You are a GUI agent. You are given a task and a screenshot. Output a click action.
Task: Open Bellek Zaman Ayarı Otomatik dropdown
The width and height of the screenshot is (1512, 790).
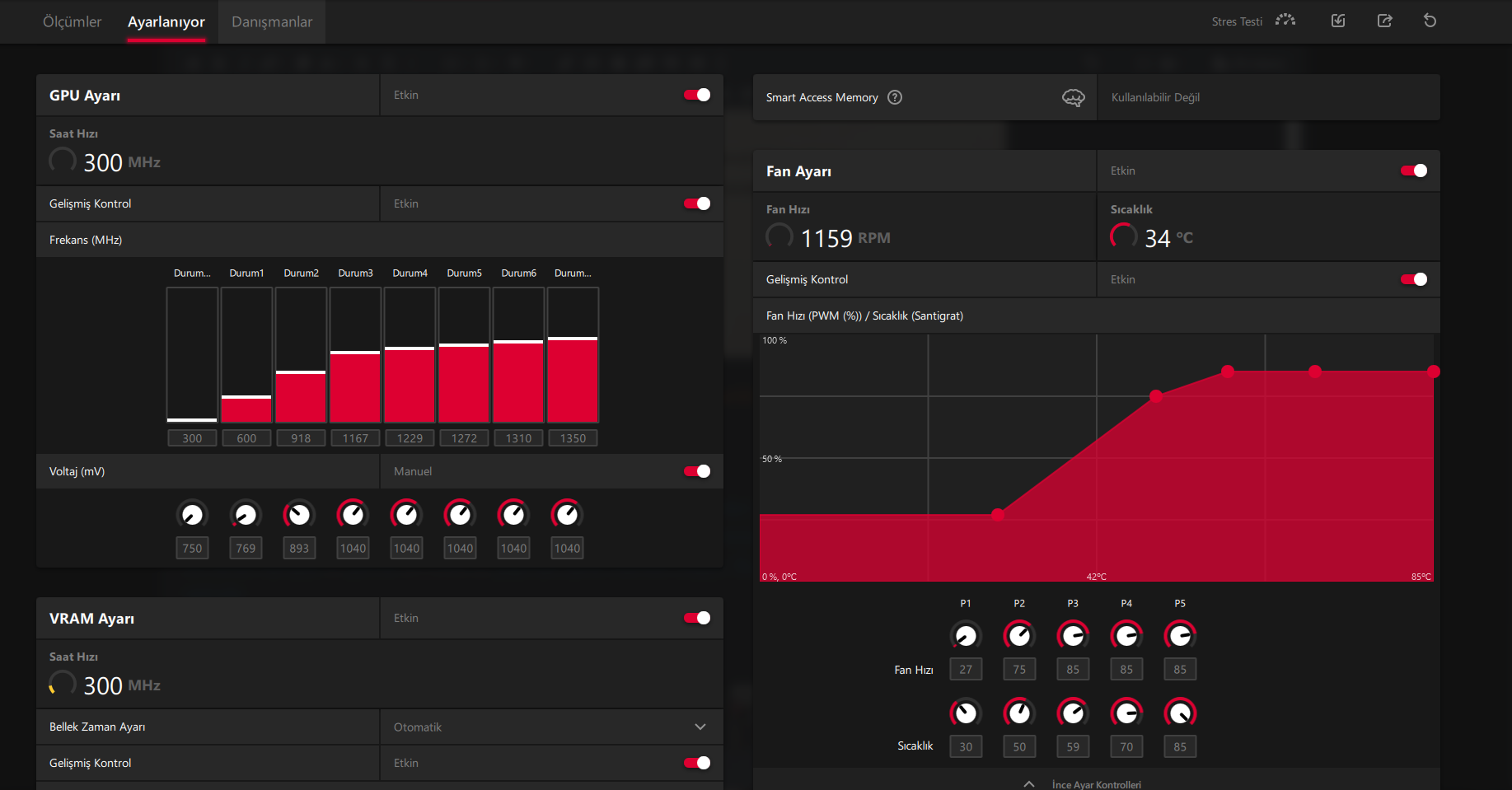551,727
